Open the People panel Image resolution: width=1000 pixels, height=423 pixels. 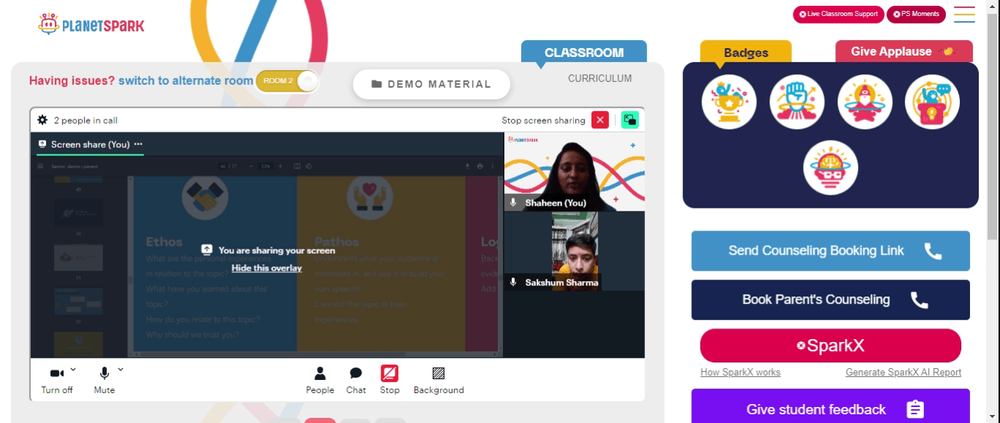(320, 380)
